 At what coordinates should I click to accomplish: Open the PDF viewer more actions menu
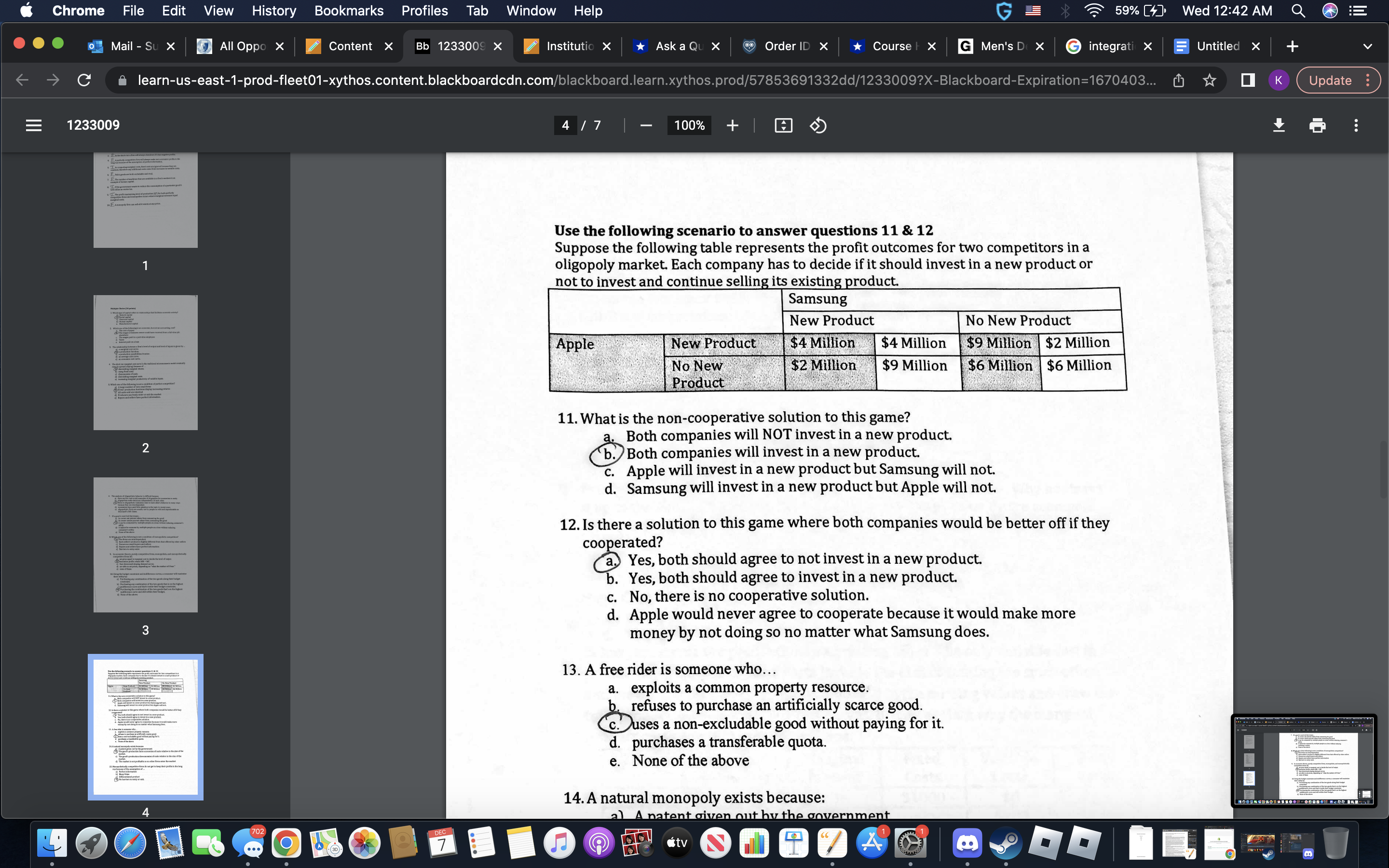click(1356, 125)
